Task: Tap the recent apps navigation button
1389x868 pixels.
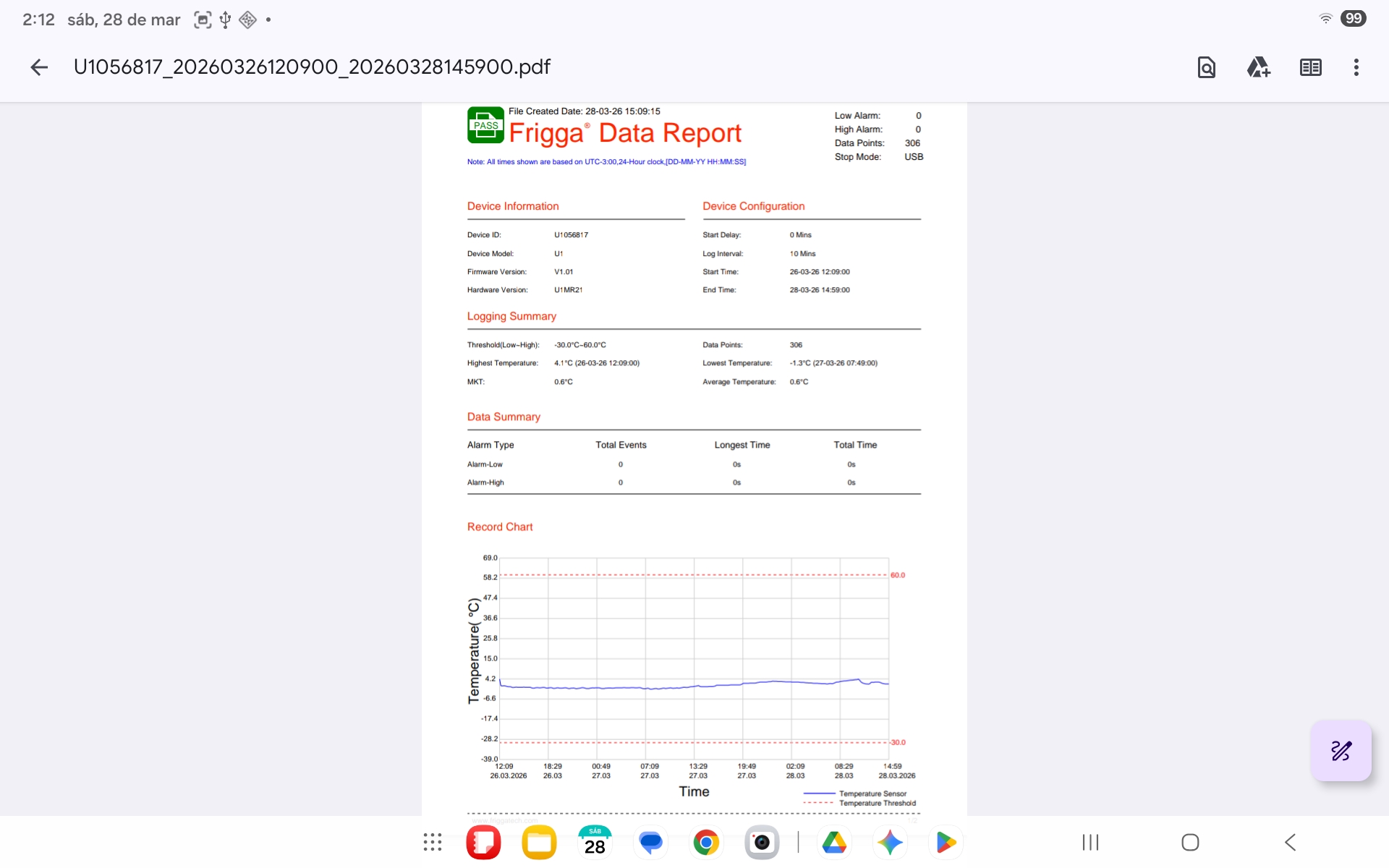Action: (1090, 842)
